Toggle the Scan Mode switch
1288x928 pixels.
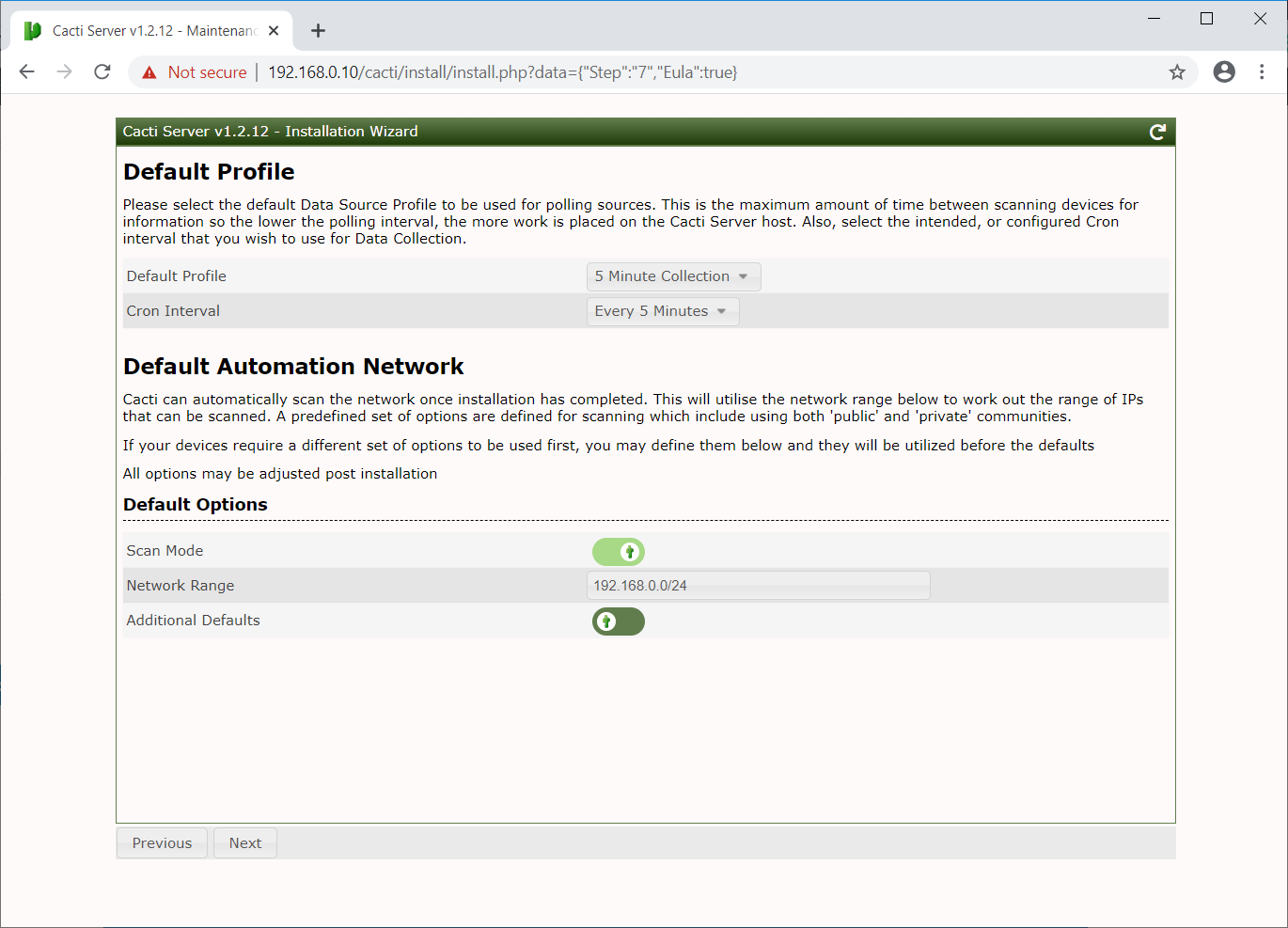[x=618, y=552]
